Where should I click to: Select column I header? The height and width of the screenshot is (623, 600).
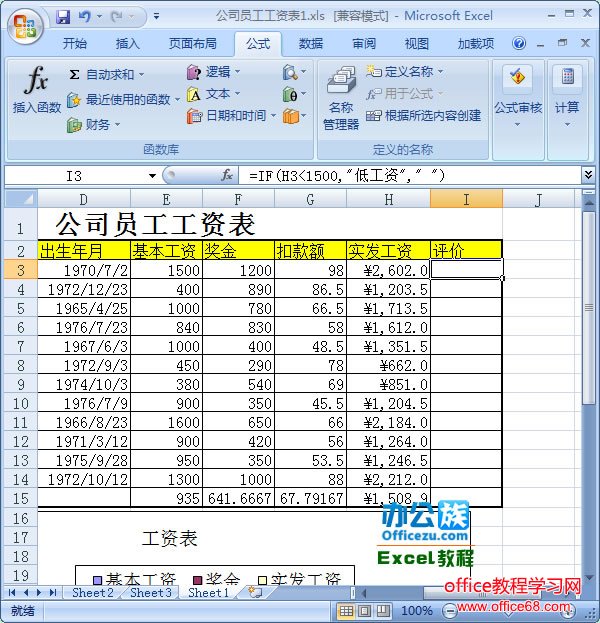coord(466,199)
